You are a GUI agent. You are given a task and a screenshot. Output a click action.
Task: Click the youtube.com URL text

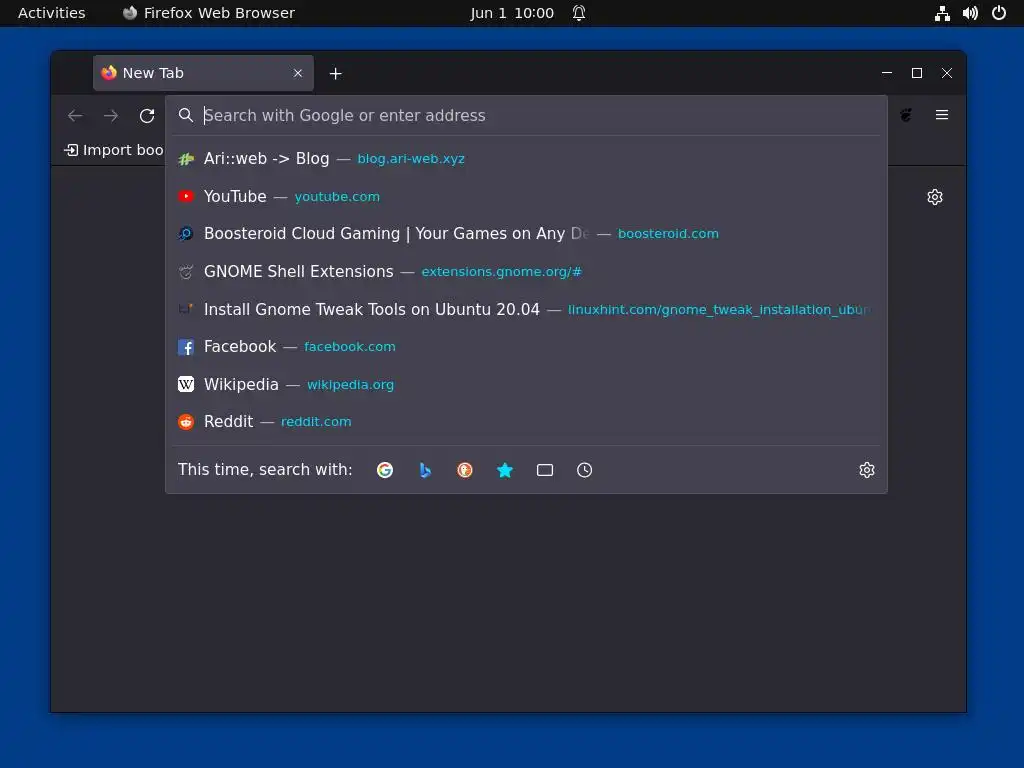[337, 197]
